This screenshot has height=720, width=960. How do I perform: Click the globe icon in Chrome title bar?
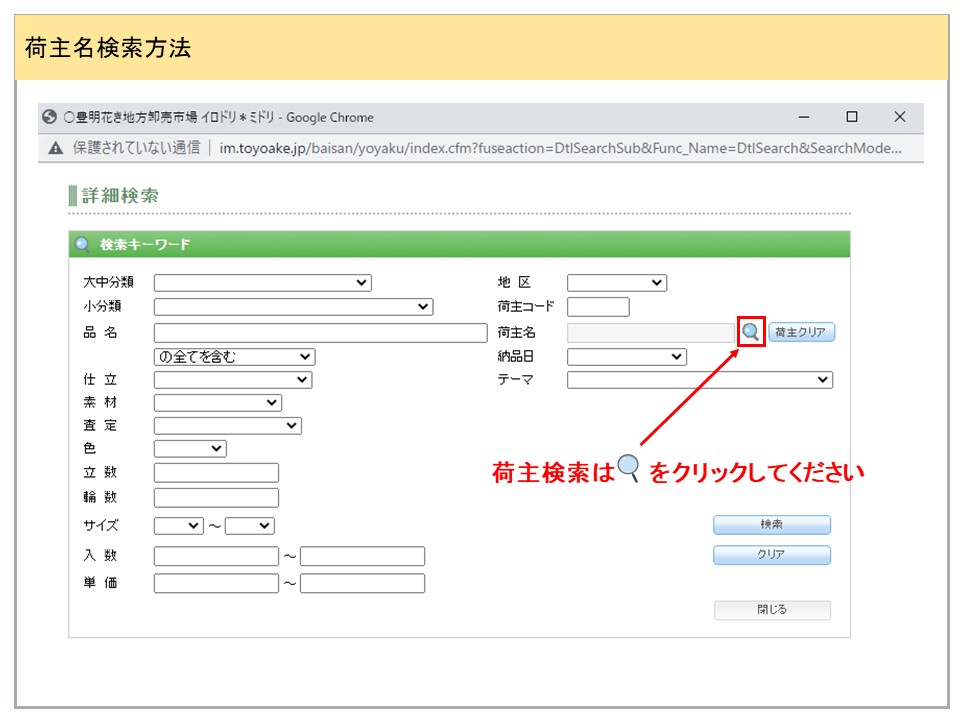50,117
